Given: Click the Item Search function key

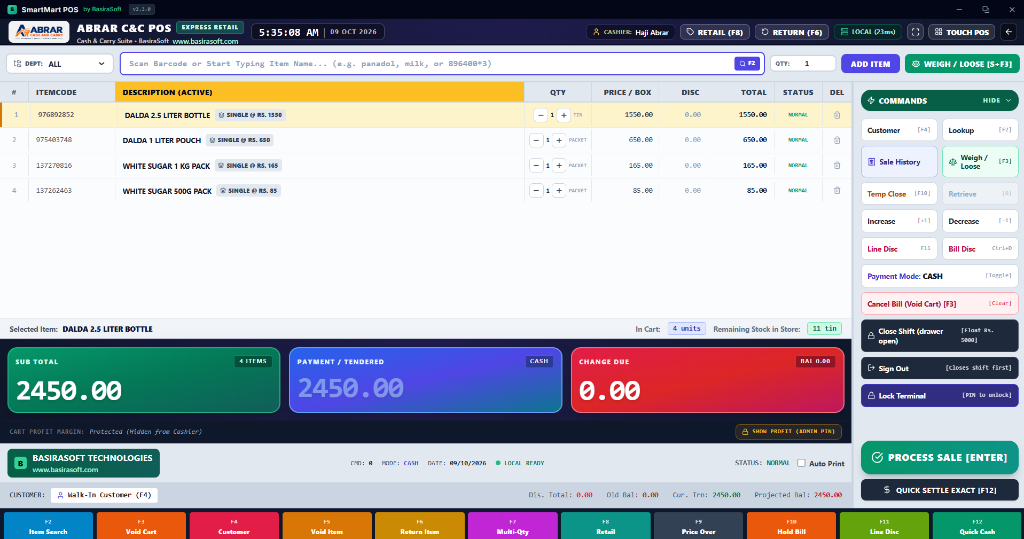Looking at the screenshot, I should pyautogui.click(x=48, y=527).
